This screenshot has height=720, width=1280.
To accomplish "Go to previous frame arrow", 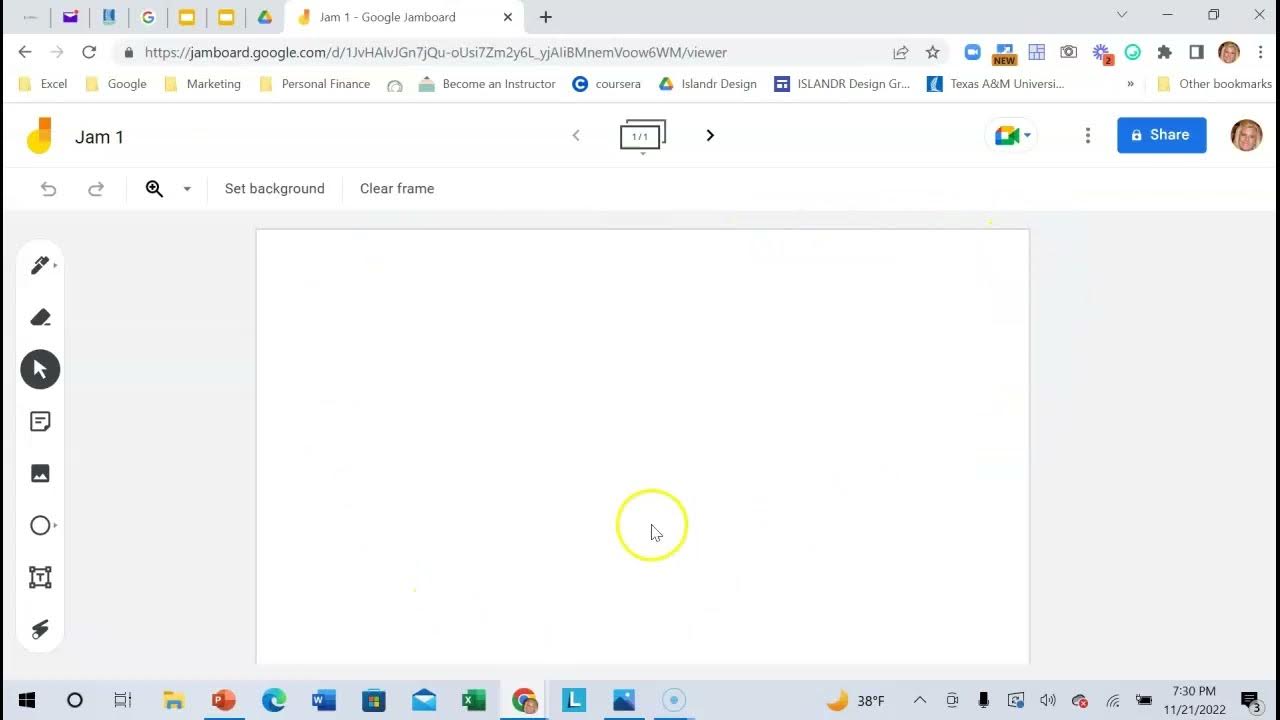I will (x=576, y=135).
